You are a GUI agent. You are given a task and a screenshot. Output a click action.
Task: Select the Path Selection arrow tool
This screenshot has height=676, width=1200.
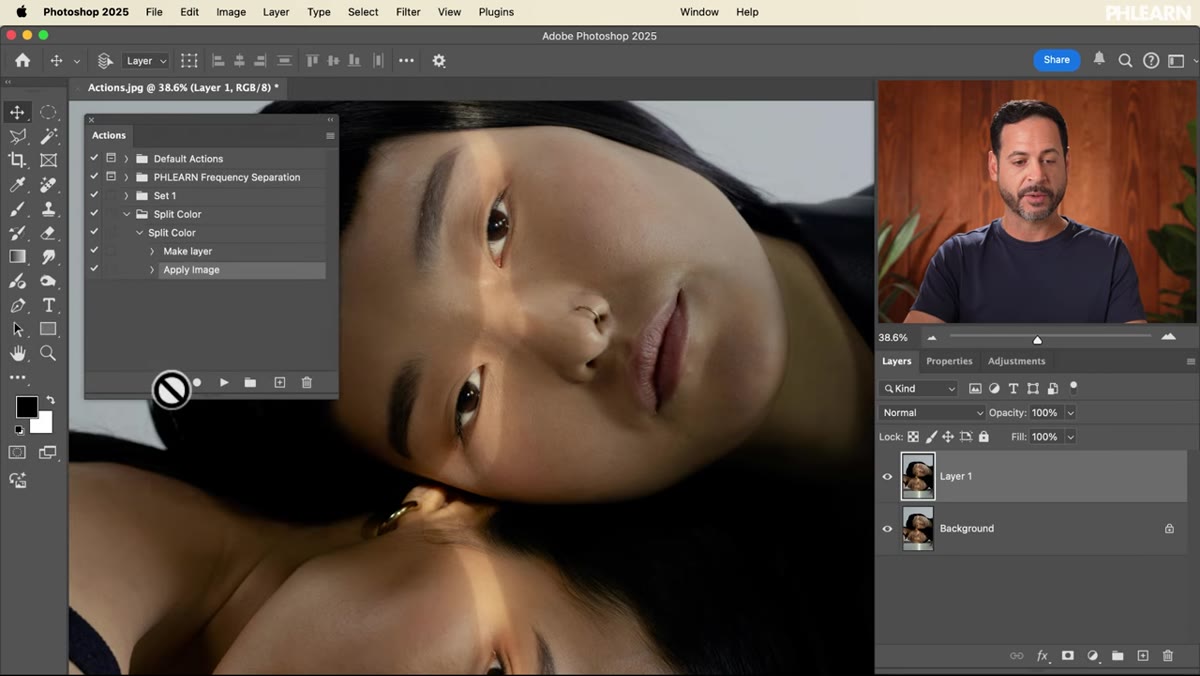pos(17,329)
